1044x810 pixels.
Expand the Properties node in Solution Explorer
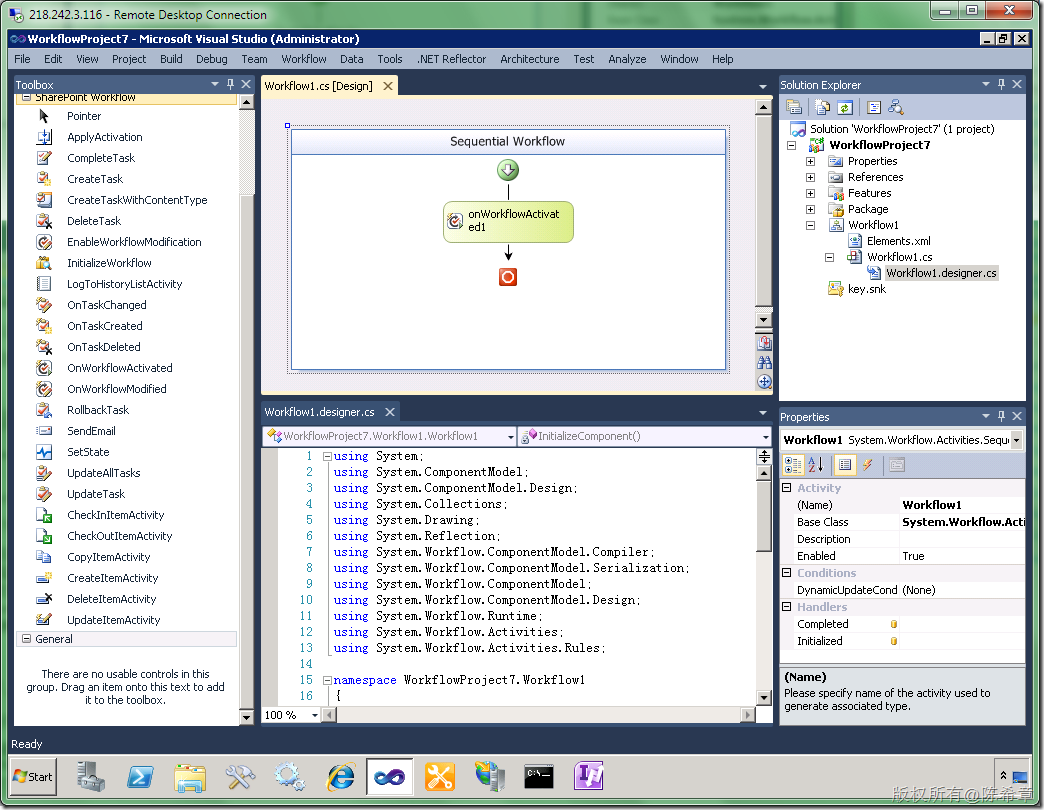(810, 161)
